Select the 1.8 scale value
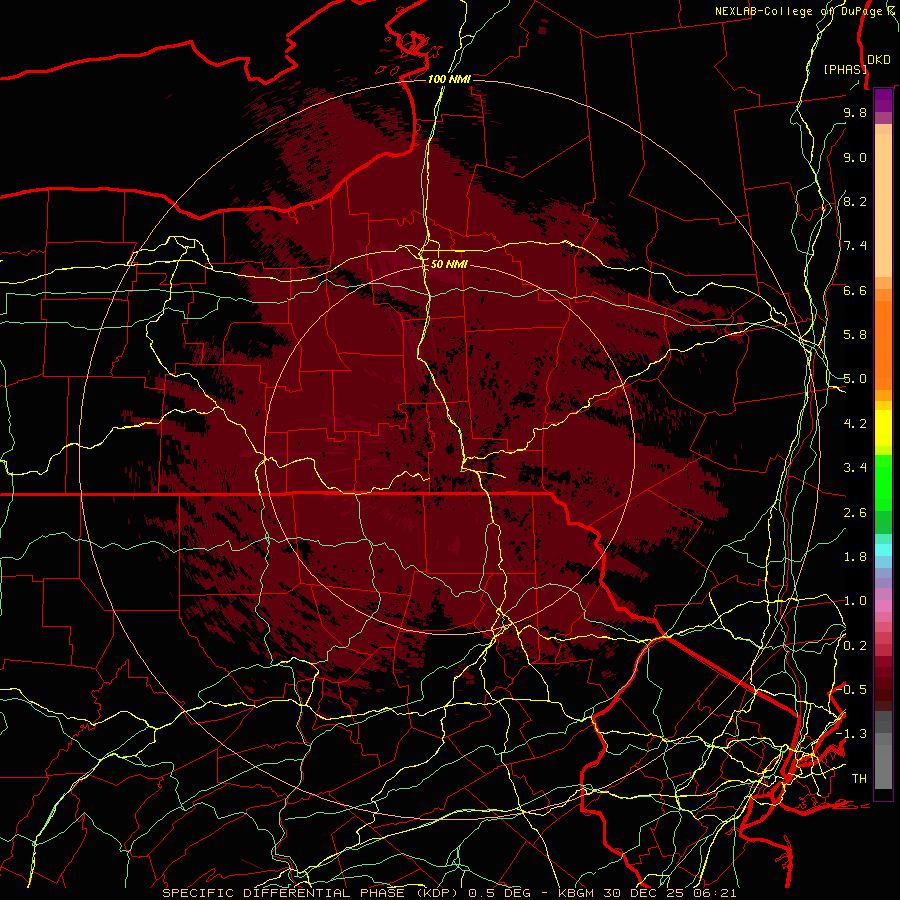The width and height of the screenshot is (900, 900). tap(855, 557)
